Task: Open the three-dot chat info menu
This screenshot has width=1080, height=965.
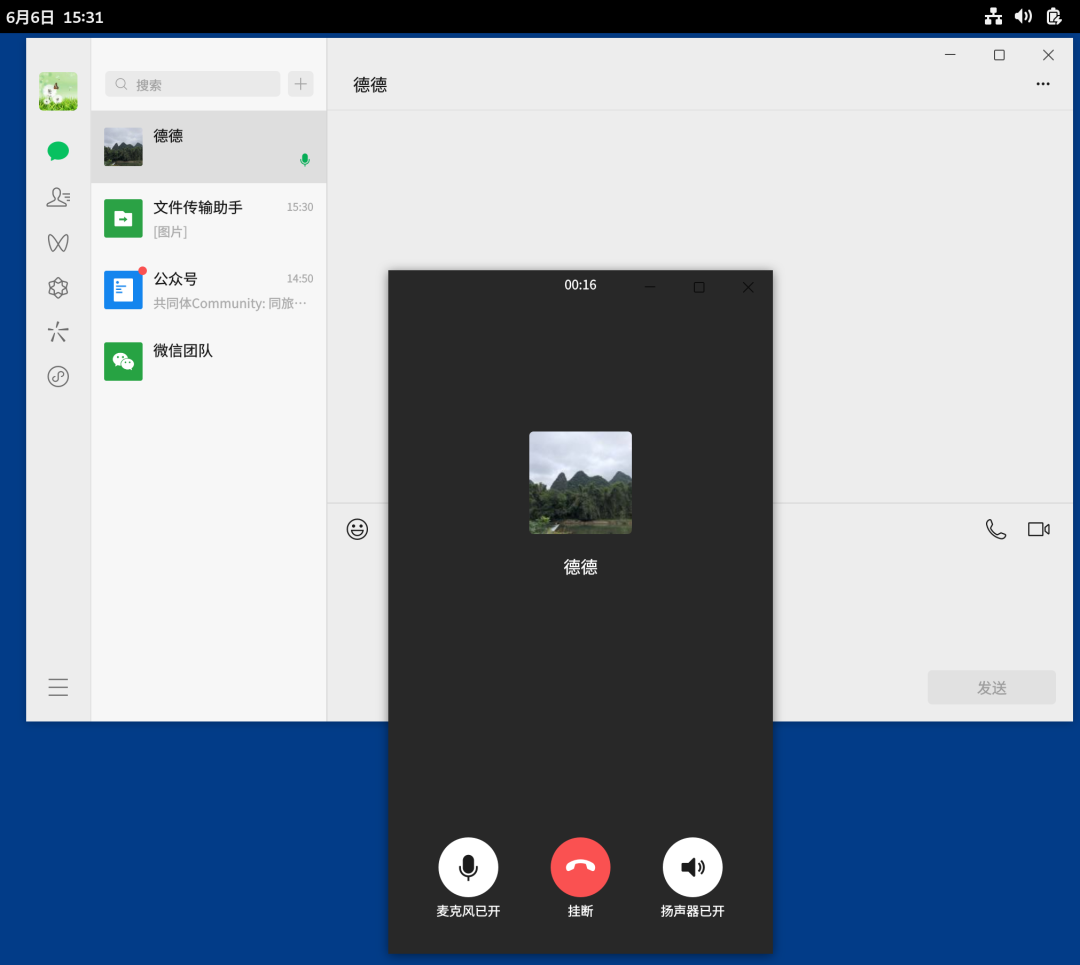Action: point(1043,84)
